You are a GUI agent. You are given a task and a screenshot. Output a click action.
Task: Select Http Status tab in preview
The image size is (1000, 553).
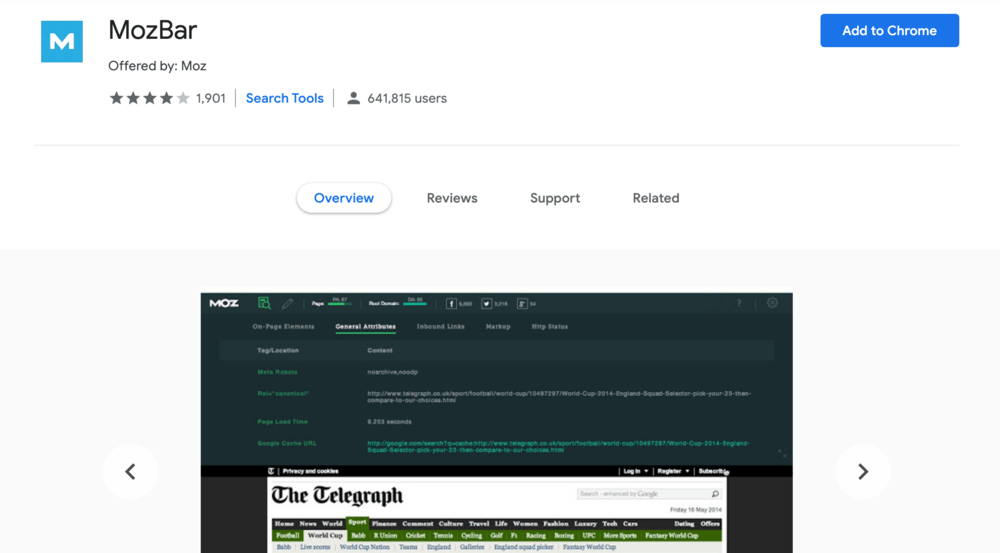click(x=550, y=327)
